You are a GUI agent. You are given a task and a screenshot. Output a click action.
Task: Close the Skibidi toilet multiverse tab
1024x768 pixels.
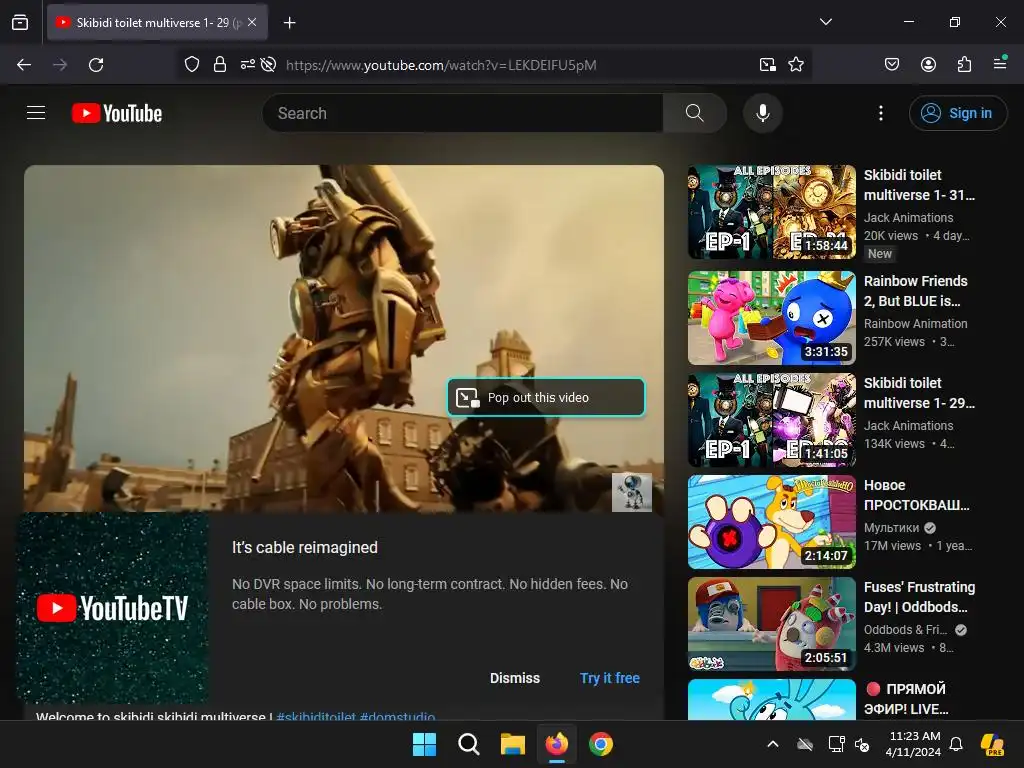pos(252,22)
